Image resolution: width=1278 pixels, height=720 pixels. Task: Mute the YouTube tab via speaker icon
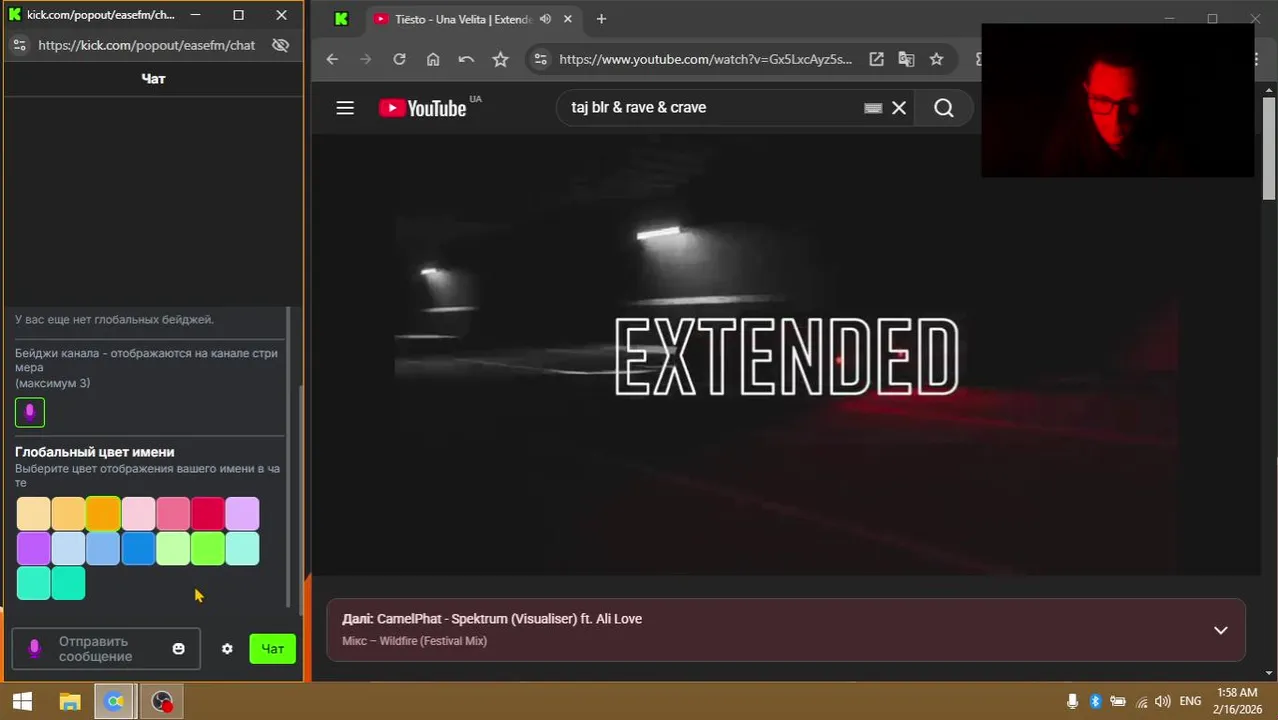[545, 19]
